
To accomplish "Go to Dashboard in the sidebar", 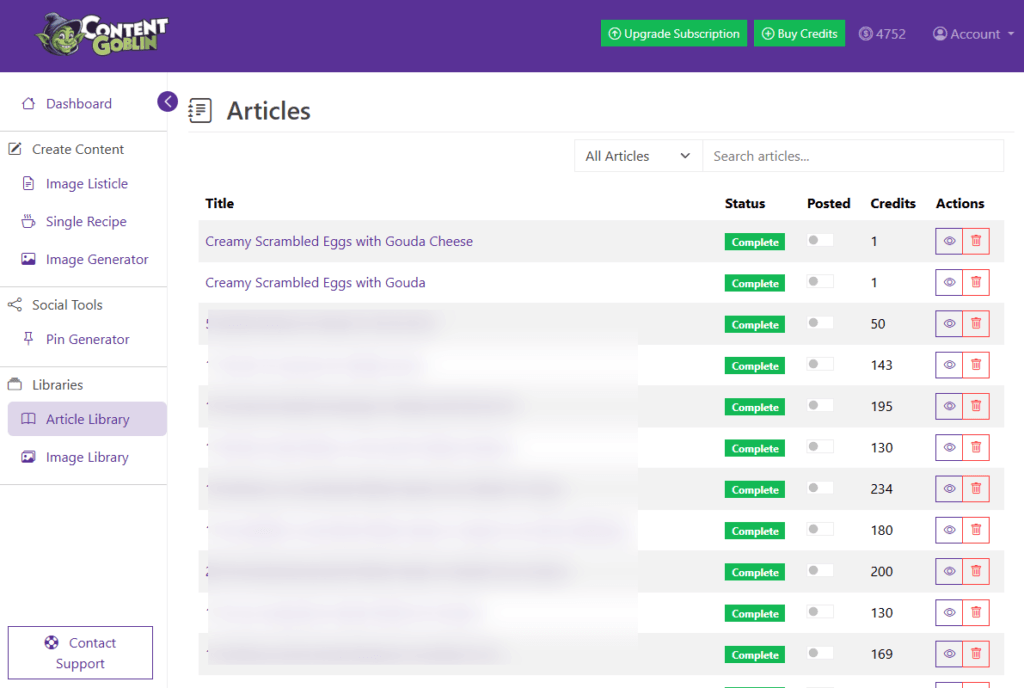I will [x=78, y=103].
